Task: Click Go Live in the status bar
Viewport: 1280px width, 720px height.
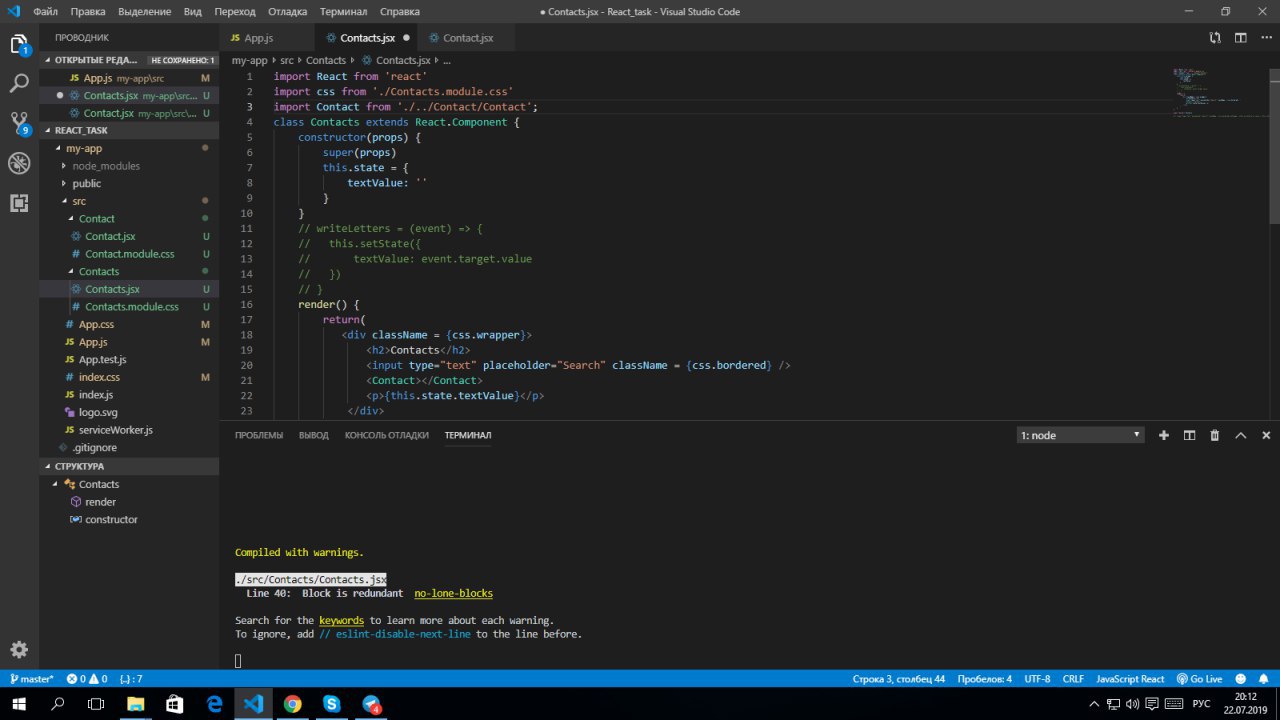Action: click(1199, 678)
